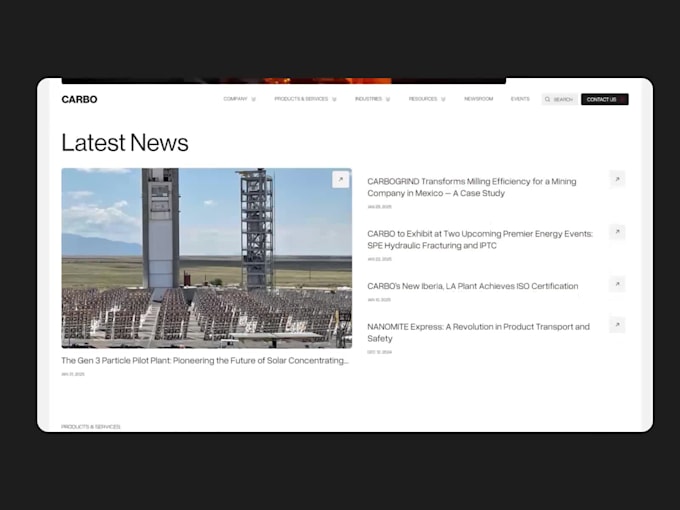
Task: Expand the Resources dropdown chevron
Action: pos(443,99)
